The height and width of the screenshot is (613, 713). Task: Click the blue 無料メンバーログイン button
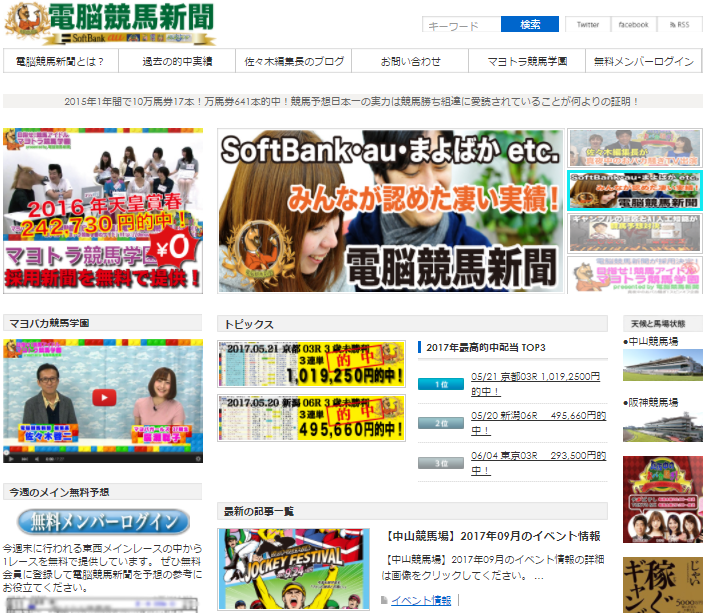point(103,522)
